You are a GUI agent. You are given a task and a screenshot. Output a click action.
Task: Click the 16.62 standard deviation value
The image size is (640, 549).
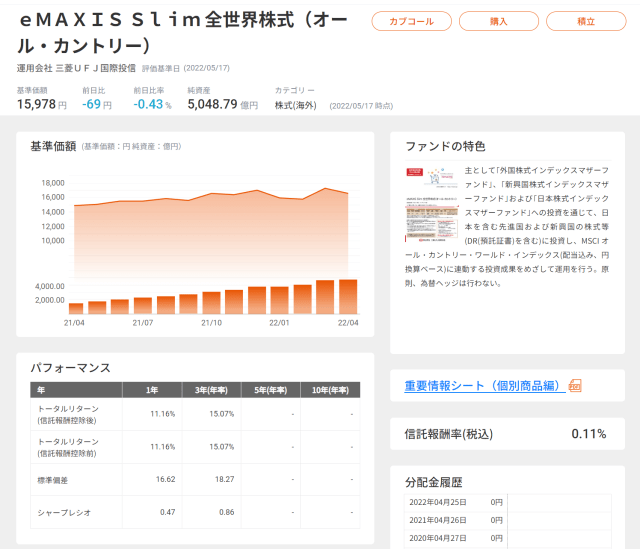(165, 479)
